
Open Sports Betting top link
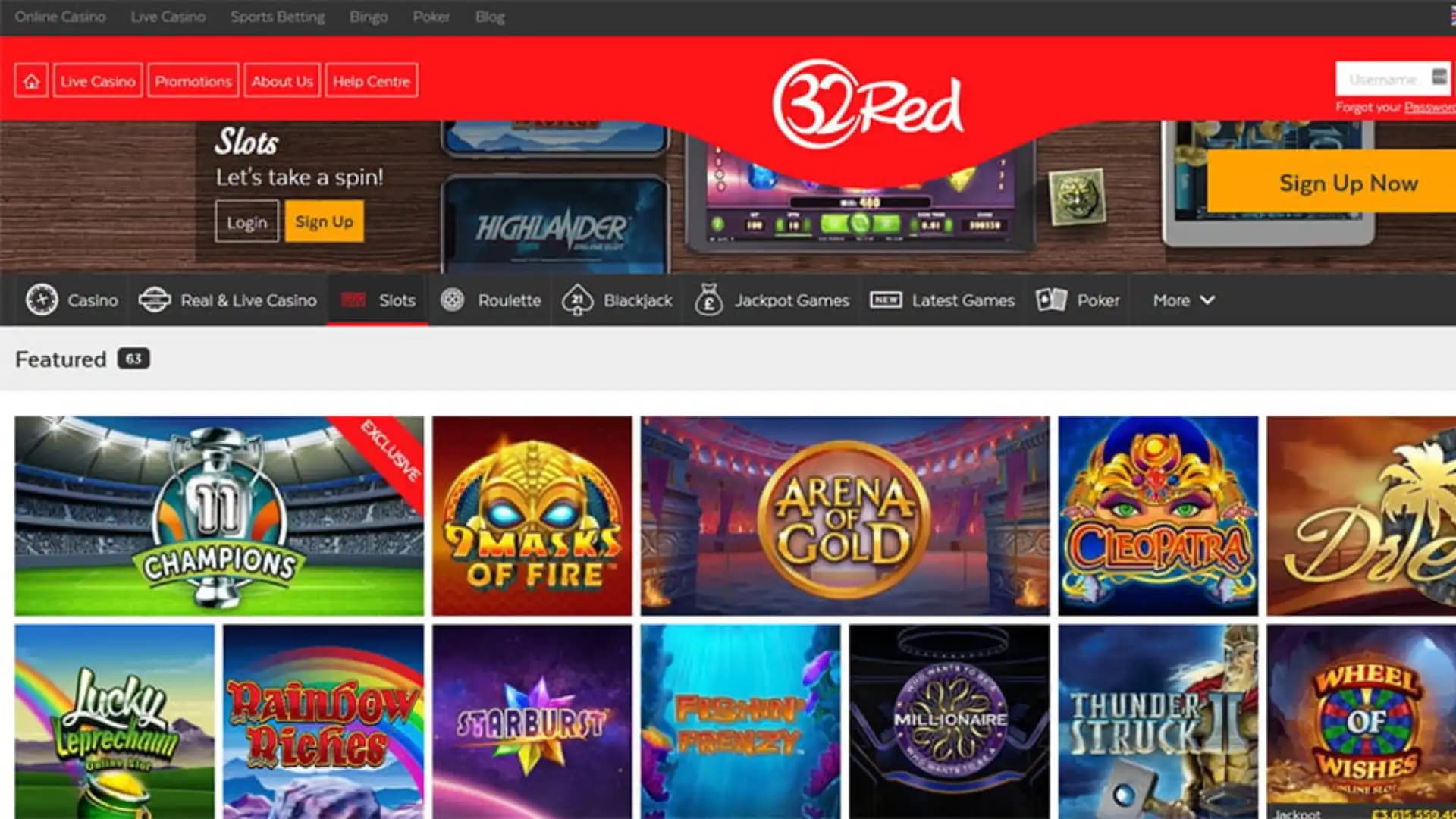[278, 17]
